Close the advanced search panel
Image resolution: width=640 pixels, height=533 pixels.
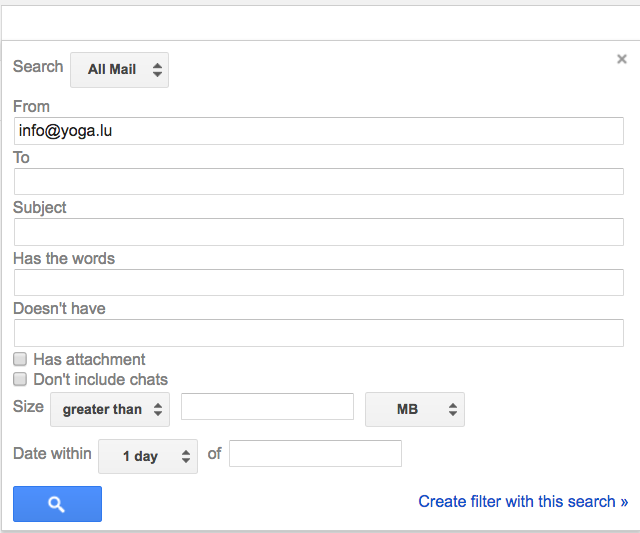622,59
